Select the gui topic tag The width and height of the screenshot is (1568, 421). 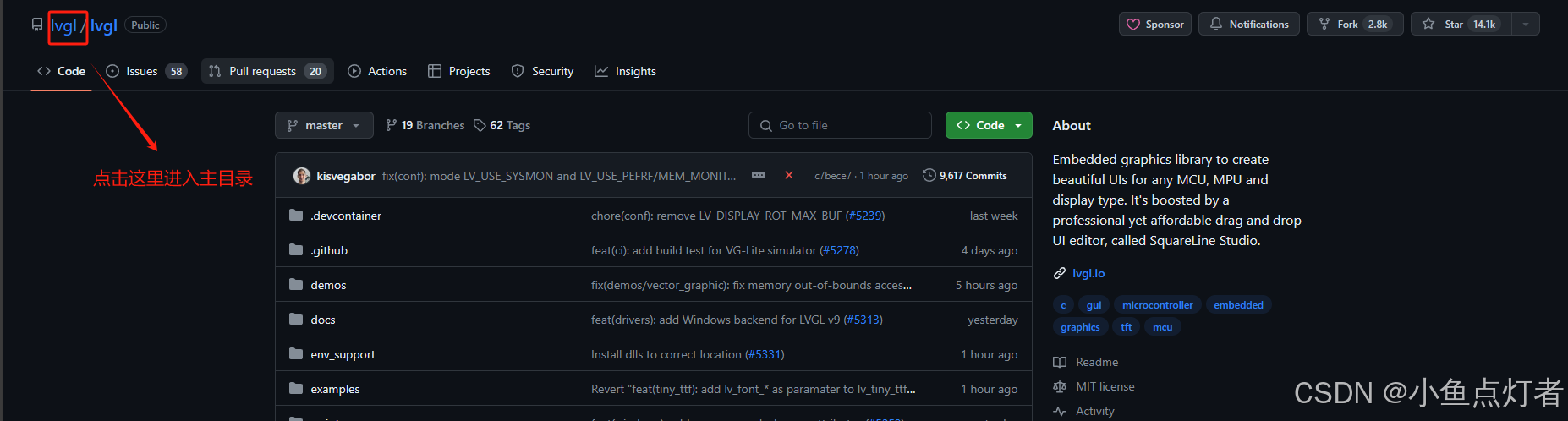(x=1094, y=305)
